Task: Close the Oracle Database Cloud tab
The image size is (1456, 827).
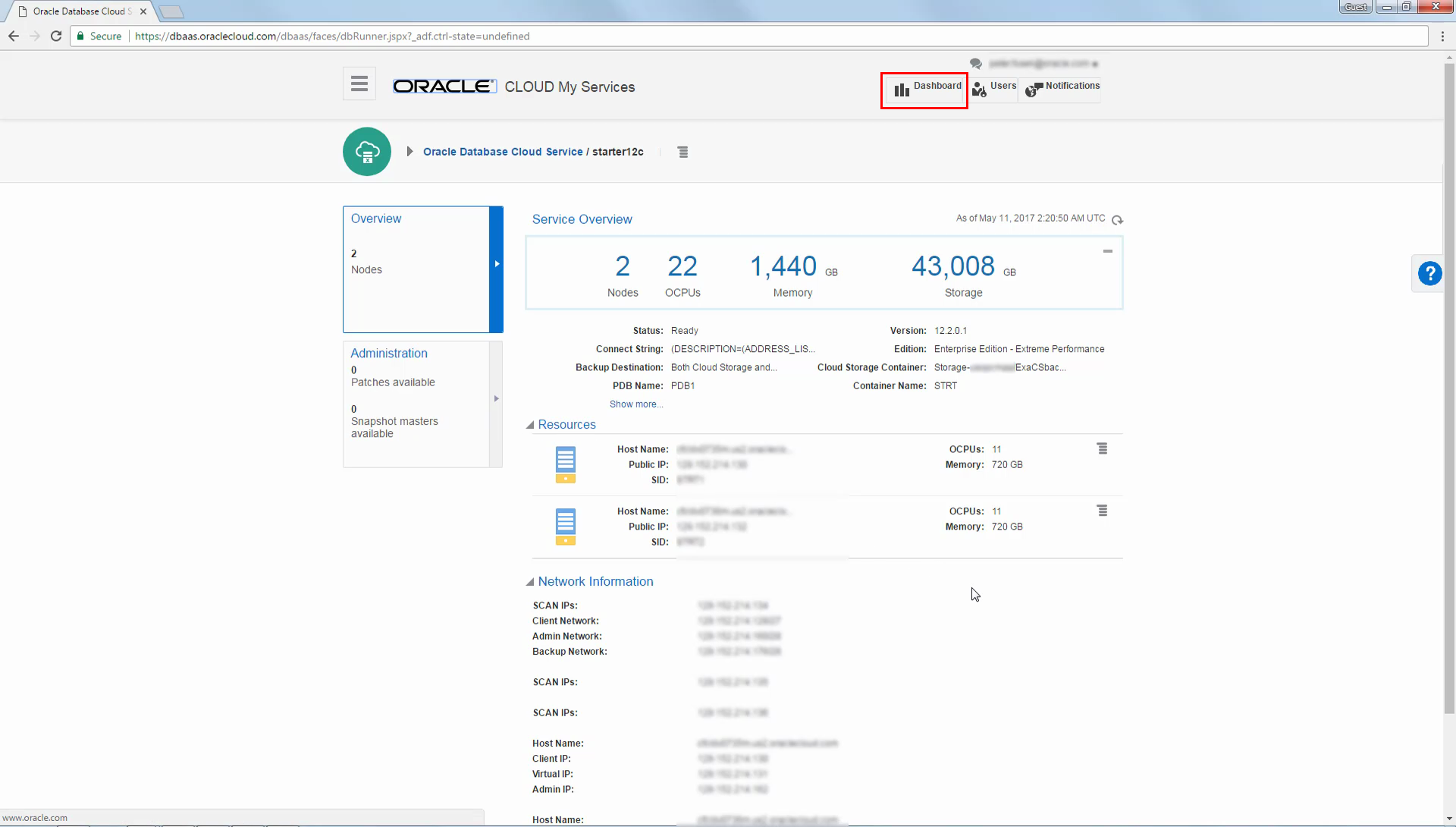Action: coord(143,11)
